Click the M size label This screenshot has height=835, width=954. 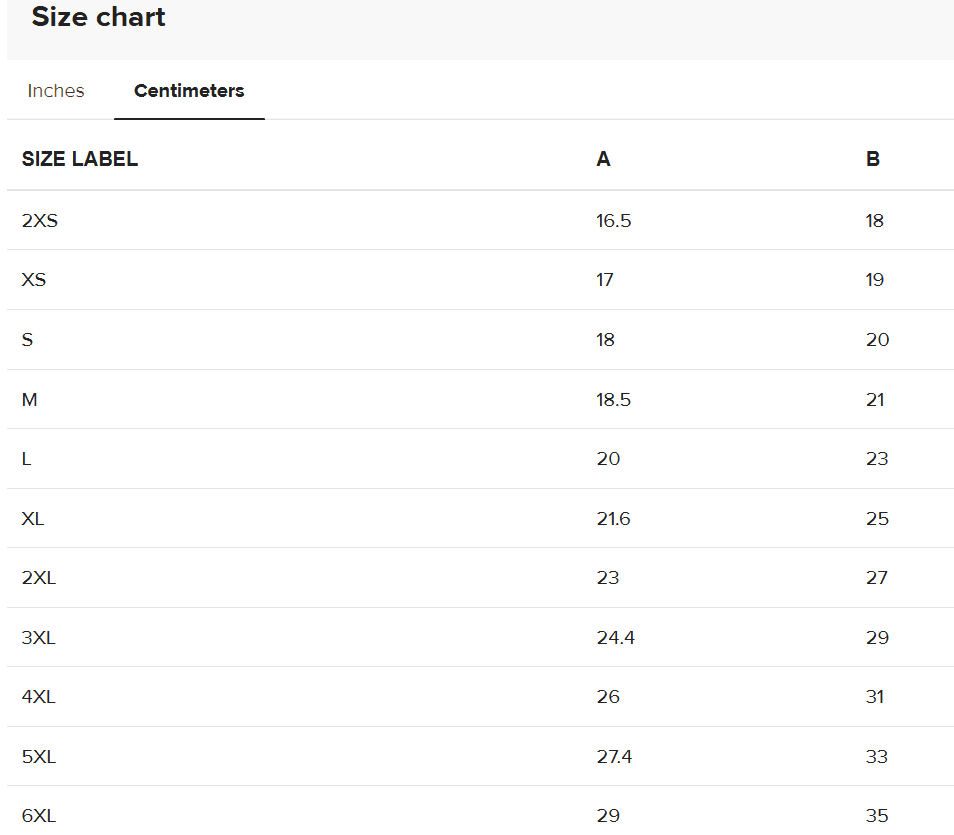click(29, 400)
